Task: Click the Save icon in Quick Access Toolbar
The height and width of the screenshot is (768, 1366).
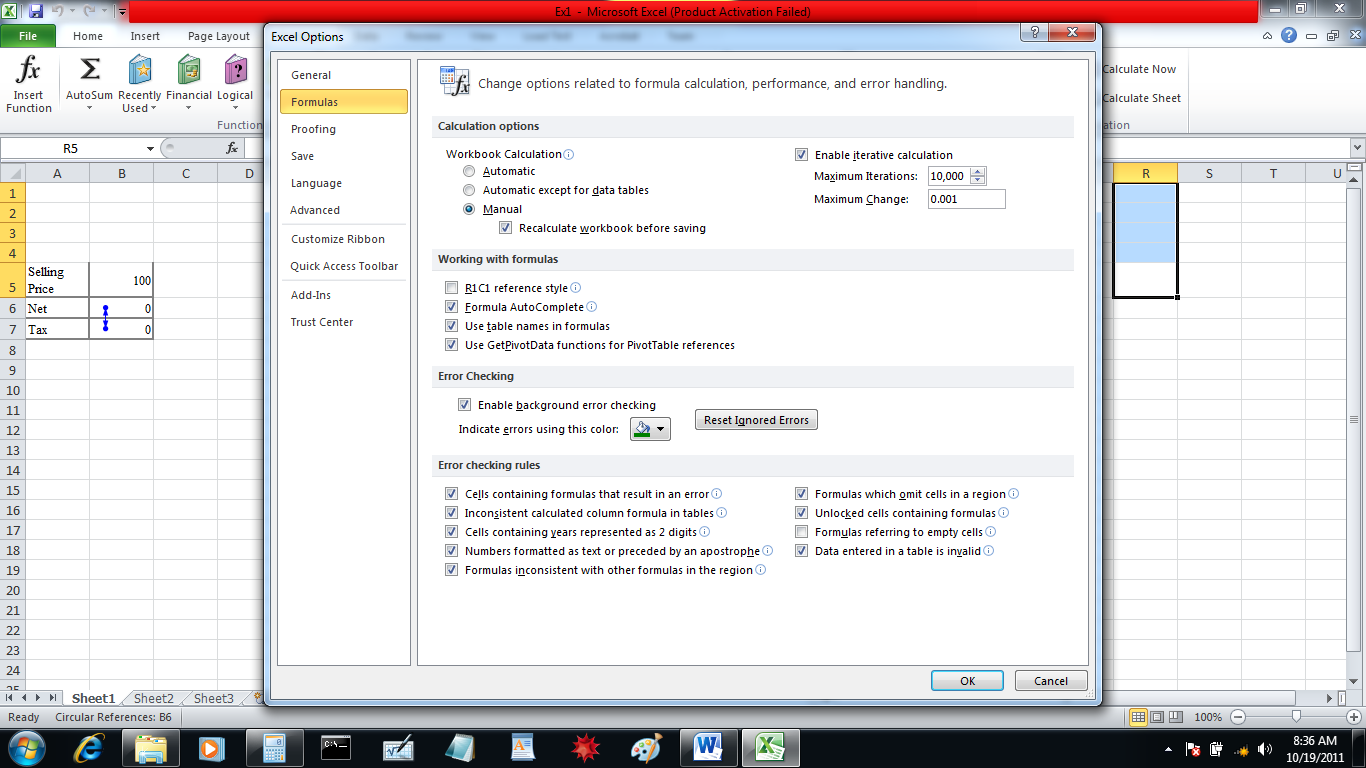Action: (x=36, y=11)
